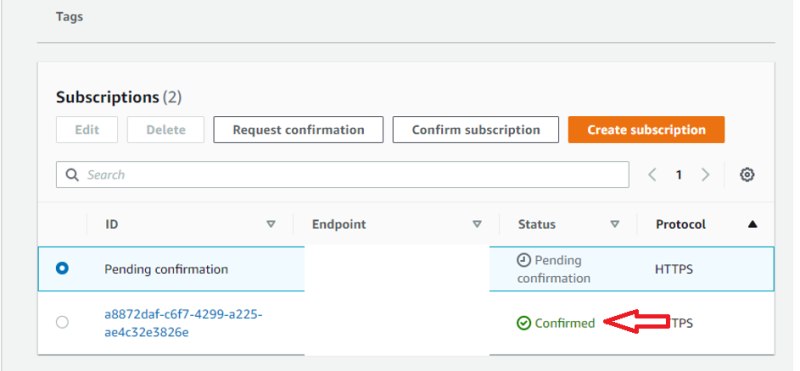Viewport: 800px width, 371px height.
Task: Reverse the sort order on the Protocol column
Action: (753, 224)
